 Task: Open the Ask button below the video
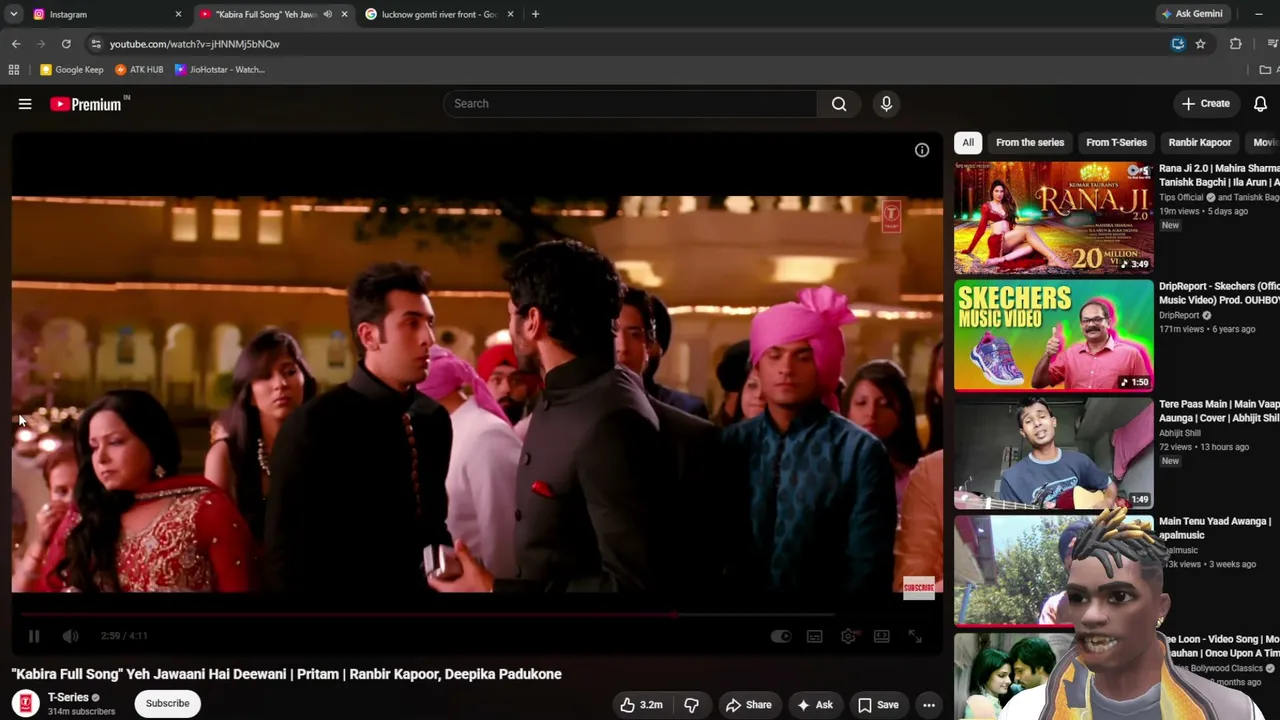[x=814, y=705]
